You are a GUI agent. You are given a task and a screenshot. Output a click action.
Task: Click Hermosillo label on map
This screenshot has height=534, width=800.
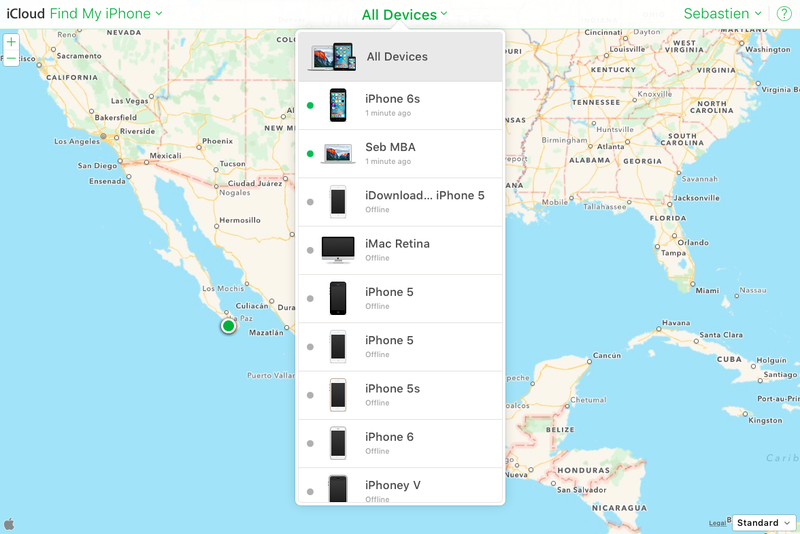(x=240, y=220)
